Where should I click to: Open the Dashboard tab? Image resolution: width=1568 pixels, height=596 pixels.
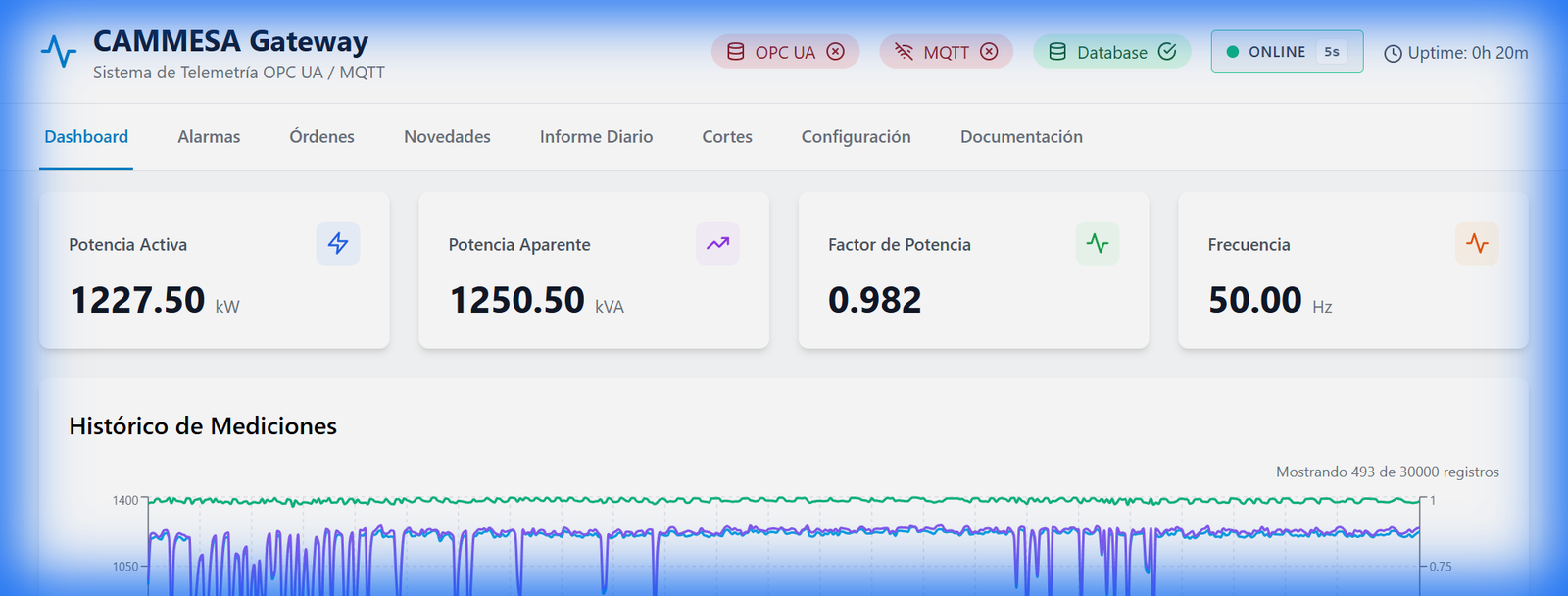86,137
